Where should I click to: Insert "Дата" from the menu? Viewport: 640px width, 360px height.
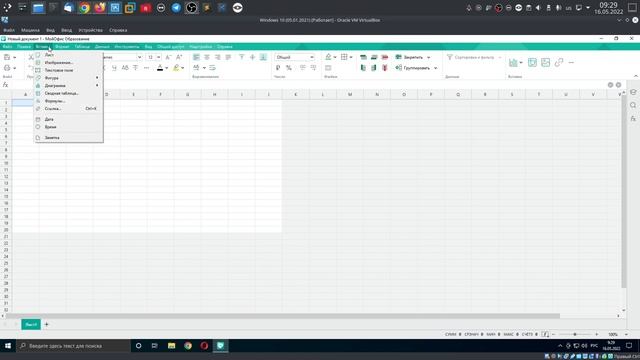pyautogui.click(x=49, y=119)
